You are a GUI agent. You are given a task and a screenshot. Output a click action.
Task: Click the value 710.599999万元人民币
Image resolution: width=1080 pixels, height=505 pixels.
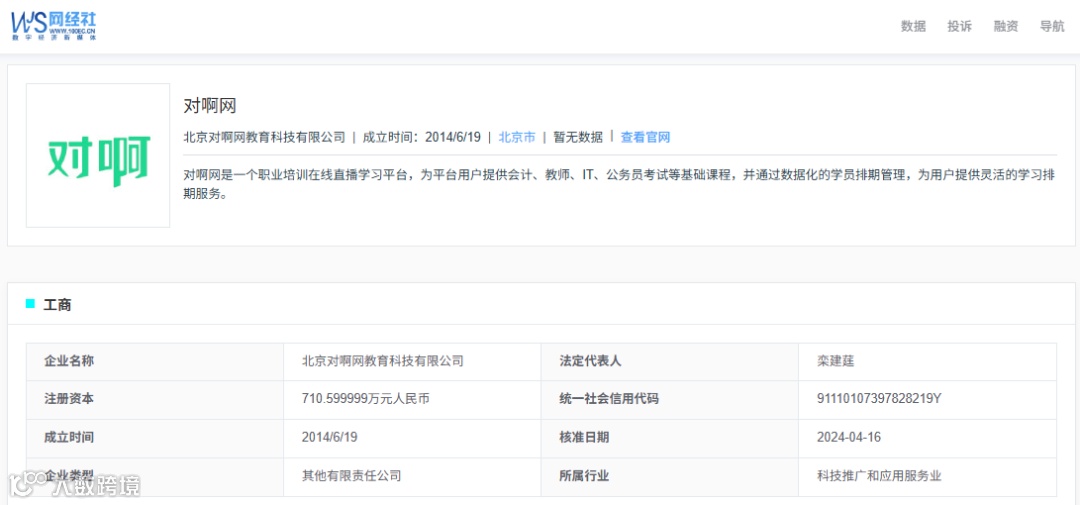tap(366, 398)
